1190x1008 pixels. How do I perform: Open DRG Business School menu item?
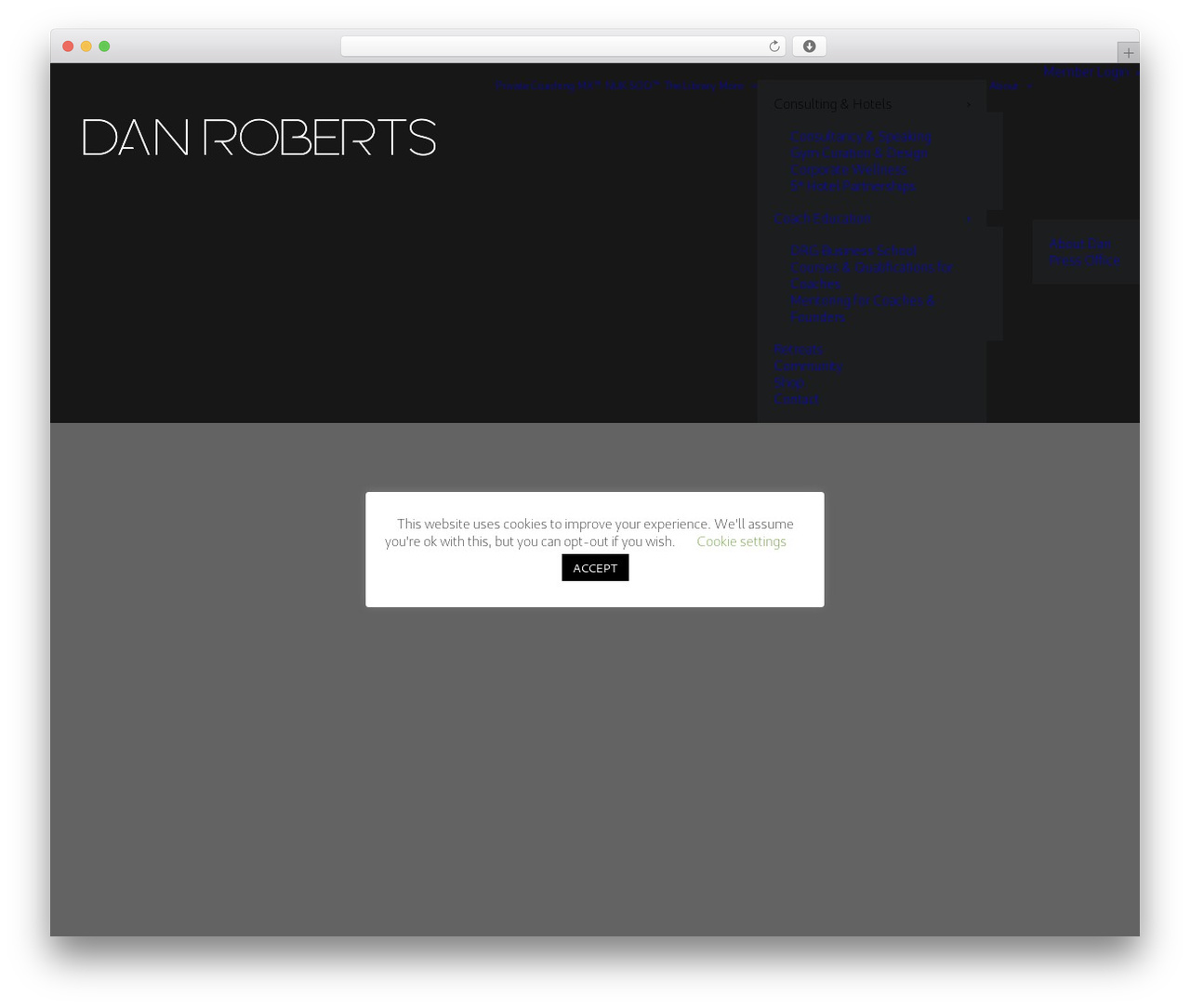pyautogui.click(x=853, y=251)
